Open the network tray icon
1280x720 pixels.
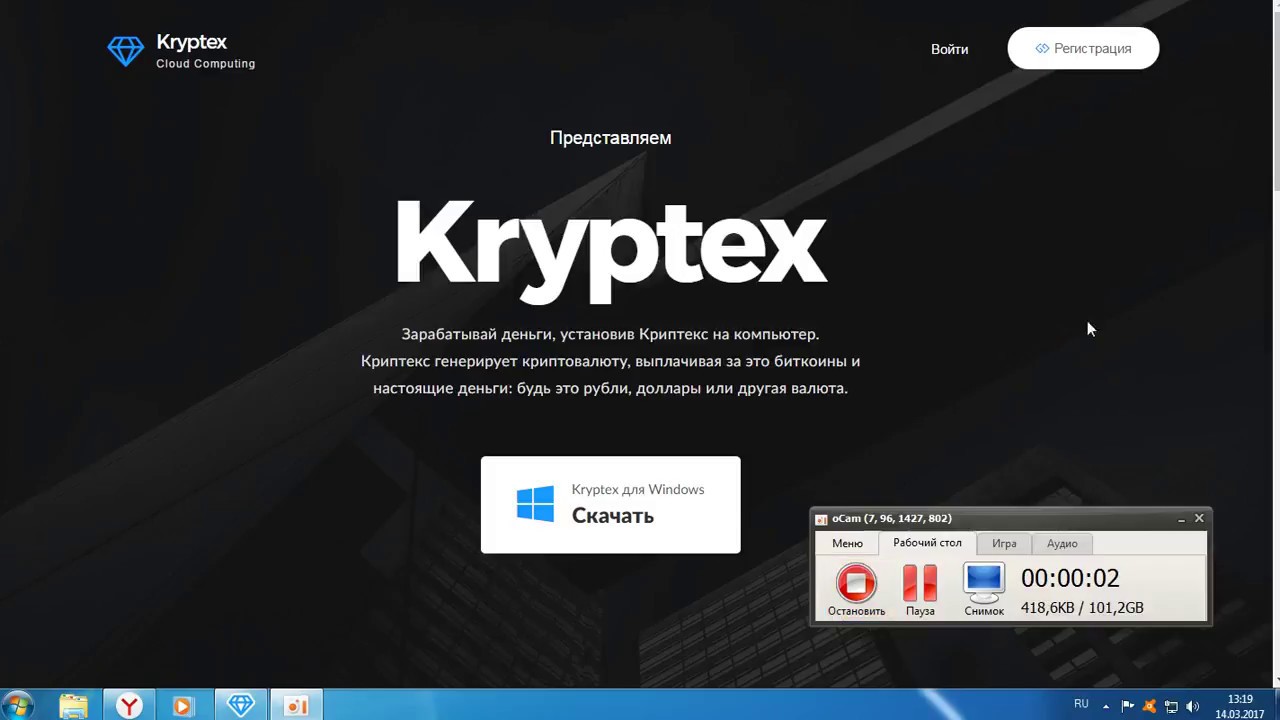point(1171,706)
